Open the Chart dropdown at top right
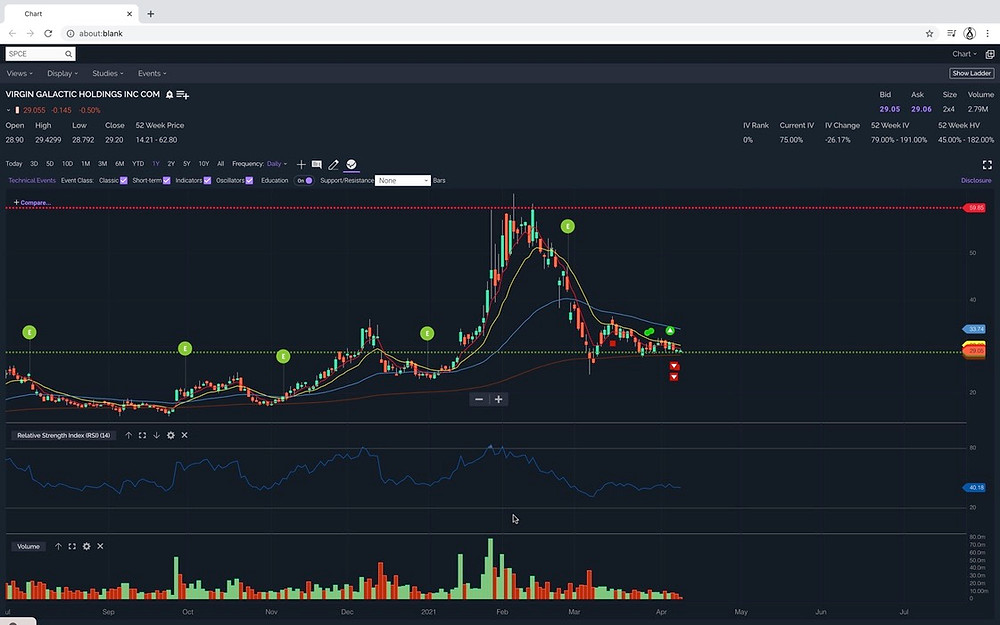Screen dimensions: 1000x625 point(964,54)
